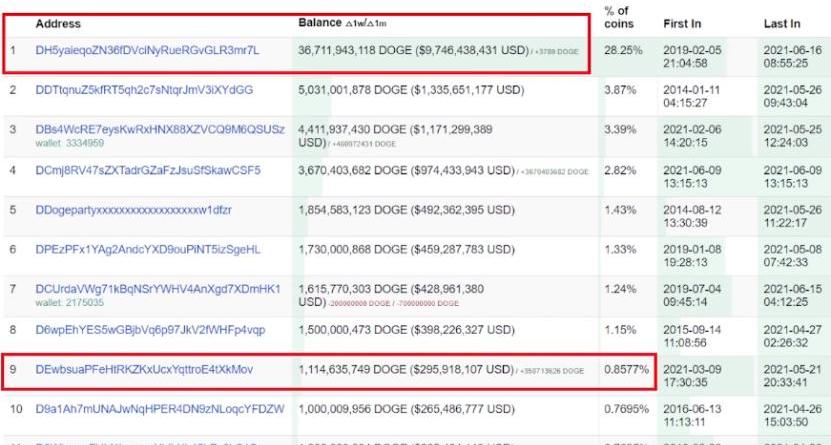Screen dimensions: 831x445
Task: Open address DDTtqnuZ5kfRT5qh2c7sNtqrJmV3iXYdGG
Action: pyautogui.click(x=144, y=90)
